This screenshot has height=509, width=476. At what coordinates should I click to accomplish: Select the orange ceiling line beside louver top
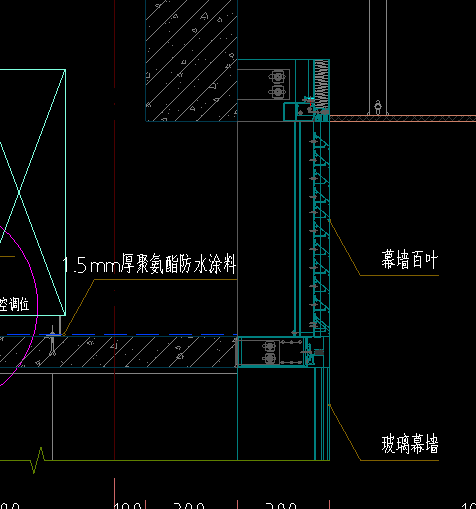[x=403, y=118]
